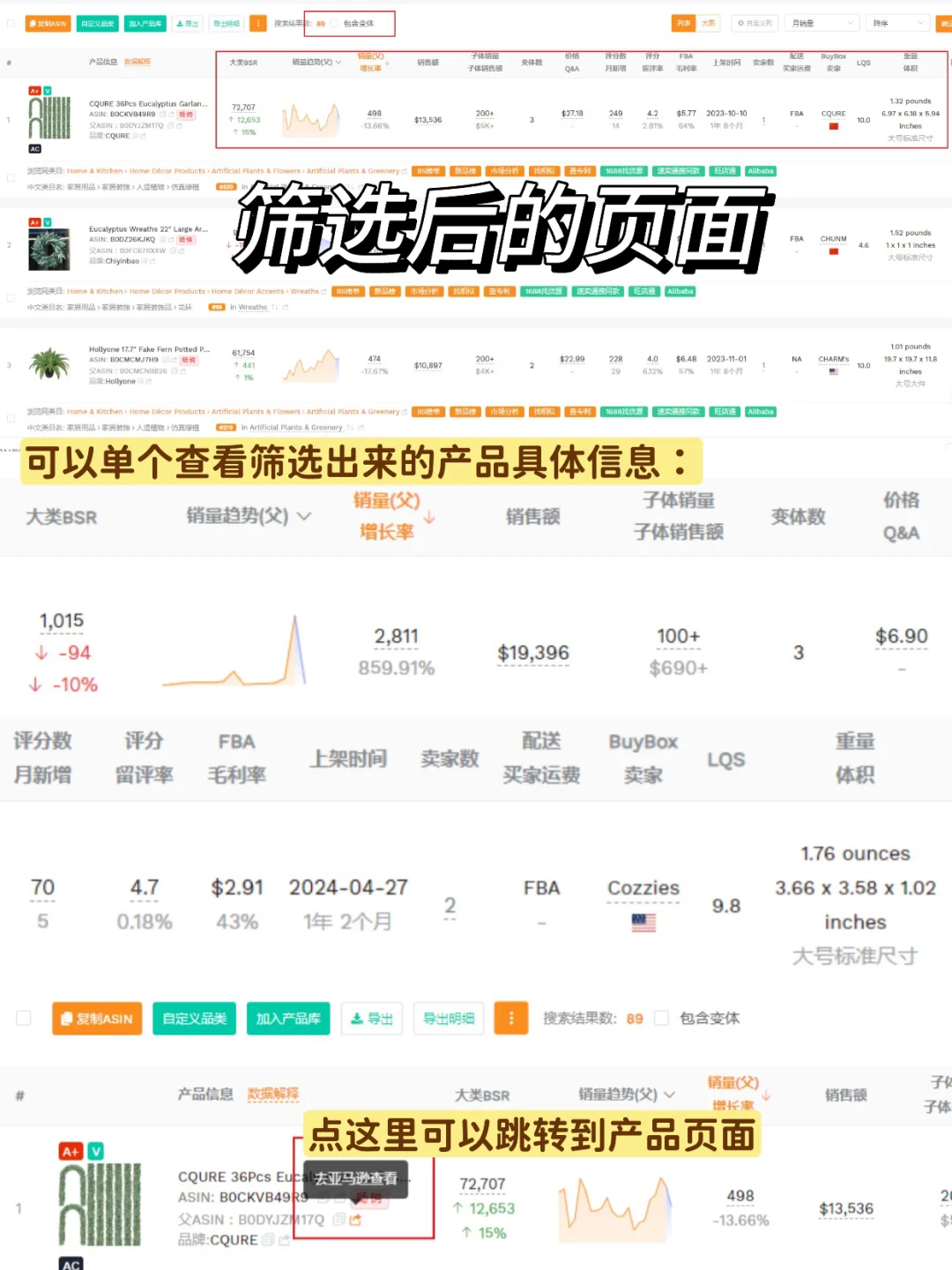
Task: Expand the 销量趋势(父) column chevron
Action: point(338,63)
